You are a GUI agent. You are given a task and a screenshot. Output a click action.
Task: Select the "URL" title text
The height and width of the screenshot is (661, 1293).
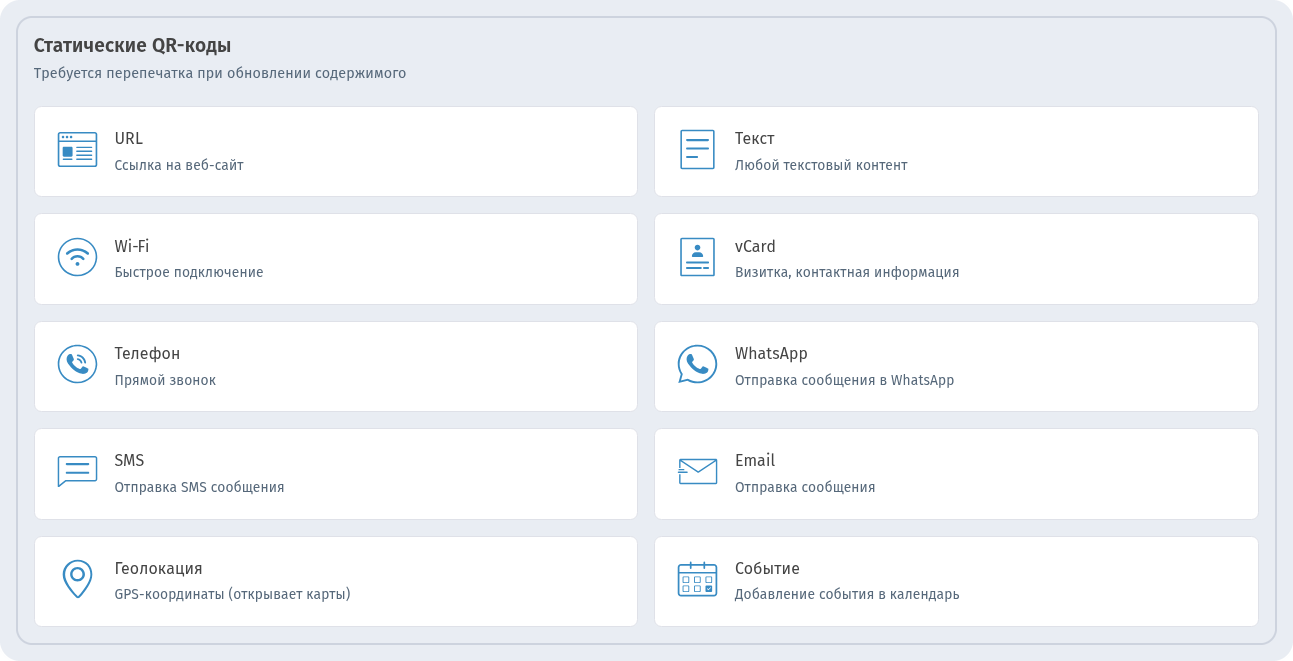coord(129,139)
